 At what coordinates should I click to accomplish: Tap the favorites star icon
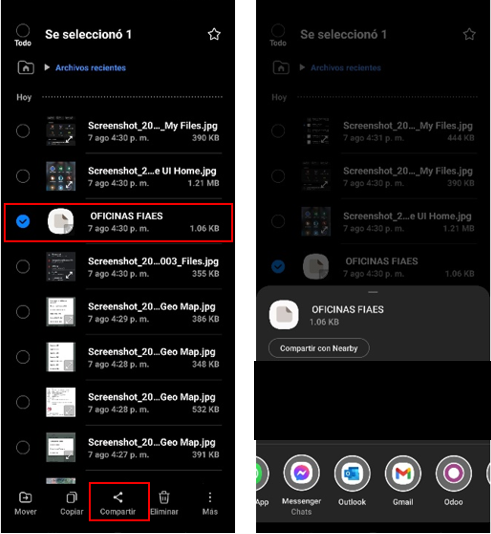pyautogui.click(x=214, y=34)
